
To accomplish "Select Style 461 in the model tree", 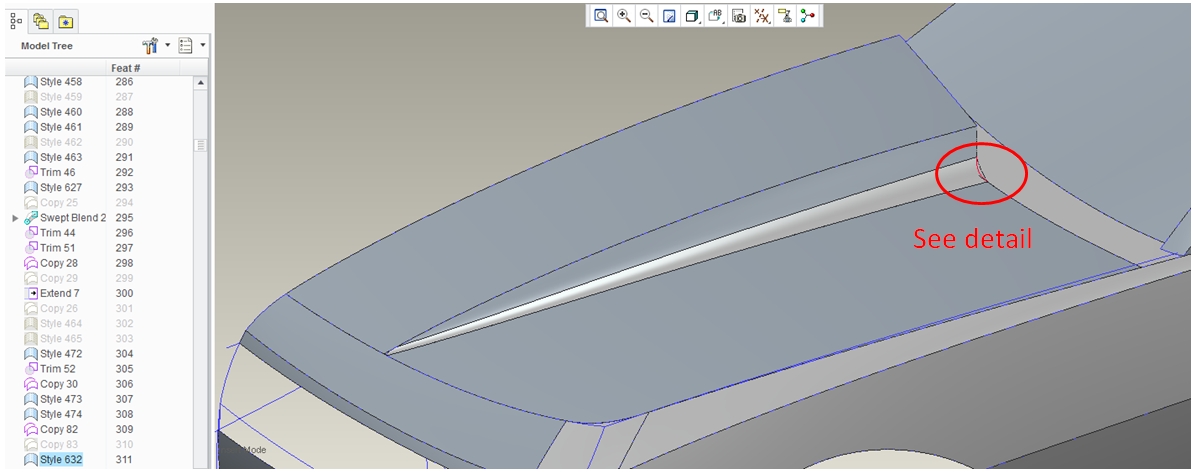I will 61,127.
